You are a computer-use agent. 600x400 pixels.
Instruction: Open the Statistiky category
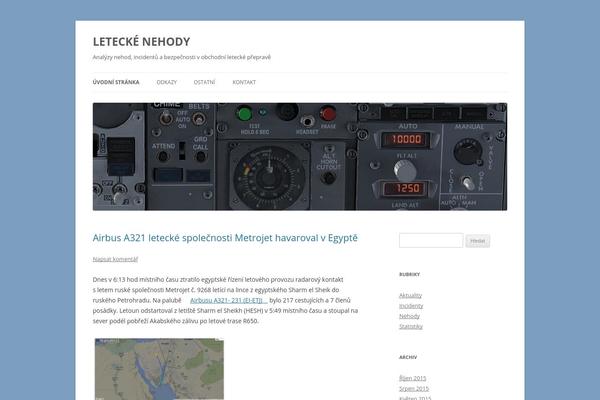pyautogui.click(x=411, y=327)
